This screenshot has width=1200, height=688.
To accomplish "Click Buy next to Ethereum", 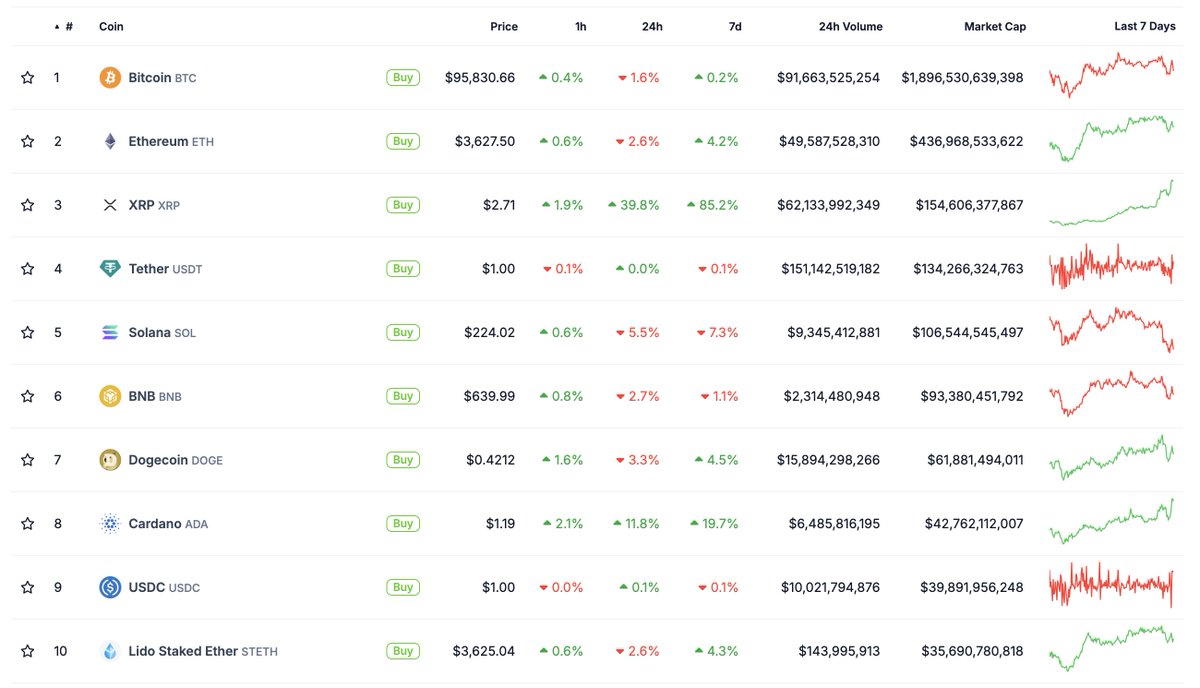I will tap(403, 141).
